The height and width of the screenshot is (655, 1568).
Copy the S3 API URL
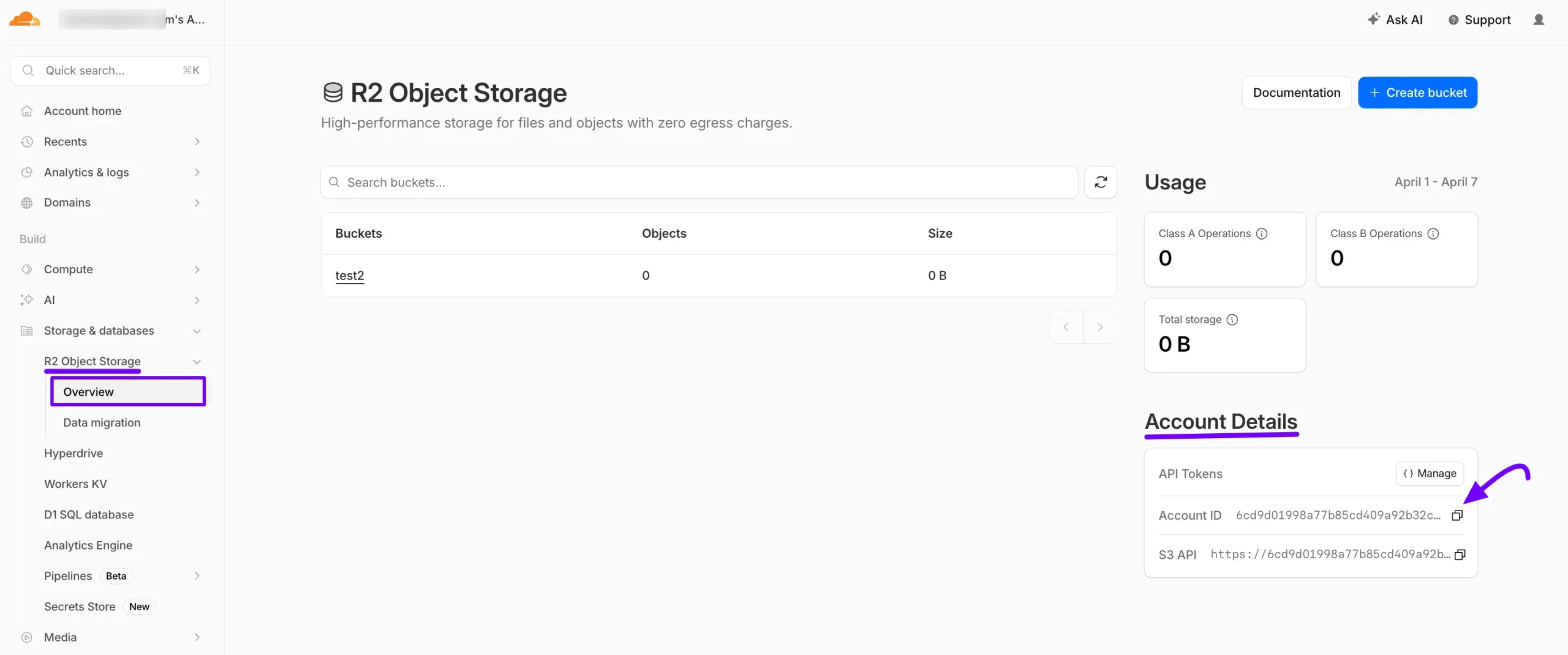[x=1460, y=555]
